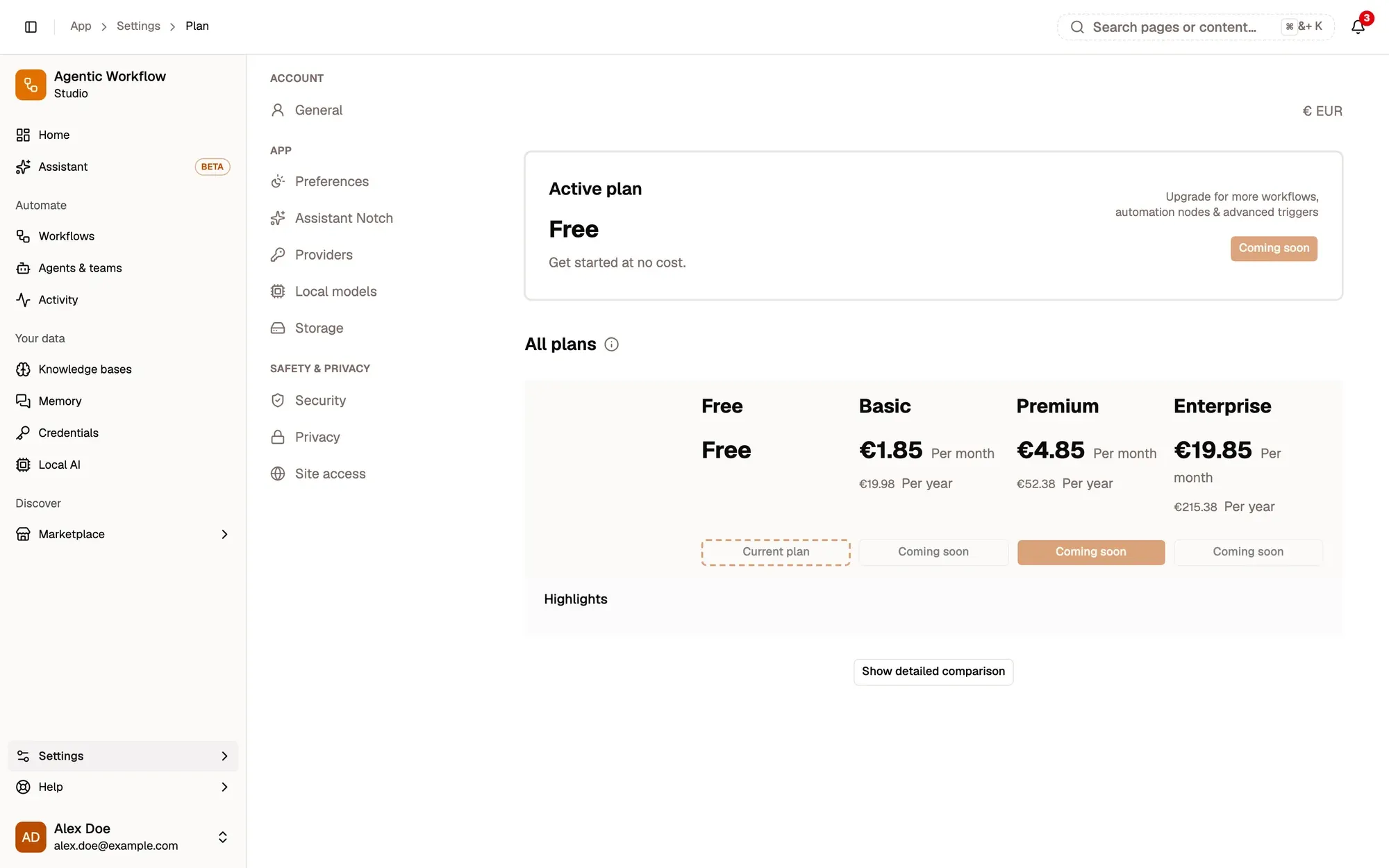This screenshot has width=1389, height=868.
Task: Click the €19.98 Per year price
Action: (906, 484)
